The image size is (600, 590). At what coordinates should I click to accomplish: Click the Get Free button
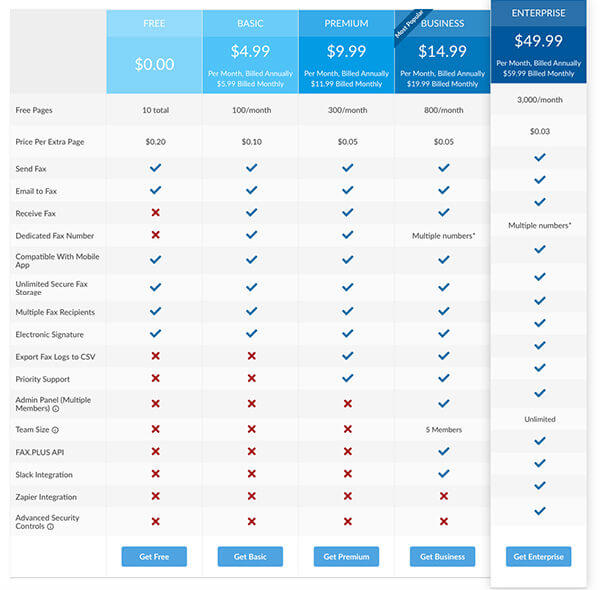pos(154,556)
